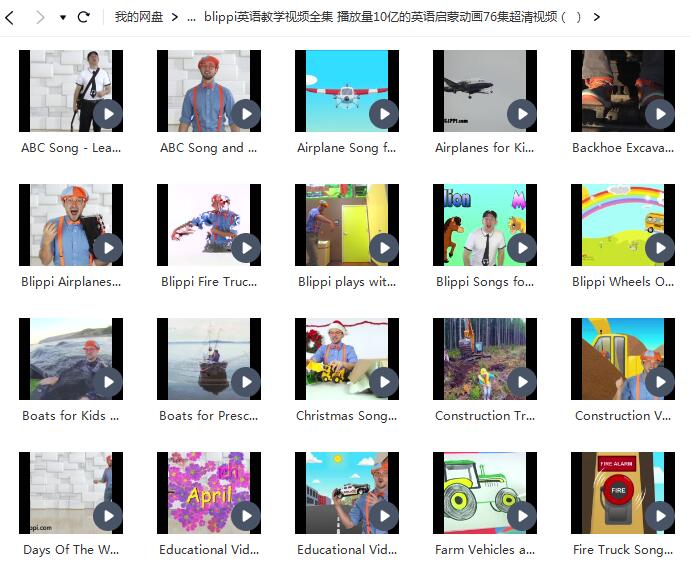Open the 我的网盘 breadcrumb

[x=139, y=17]
